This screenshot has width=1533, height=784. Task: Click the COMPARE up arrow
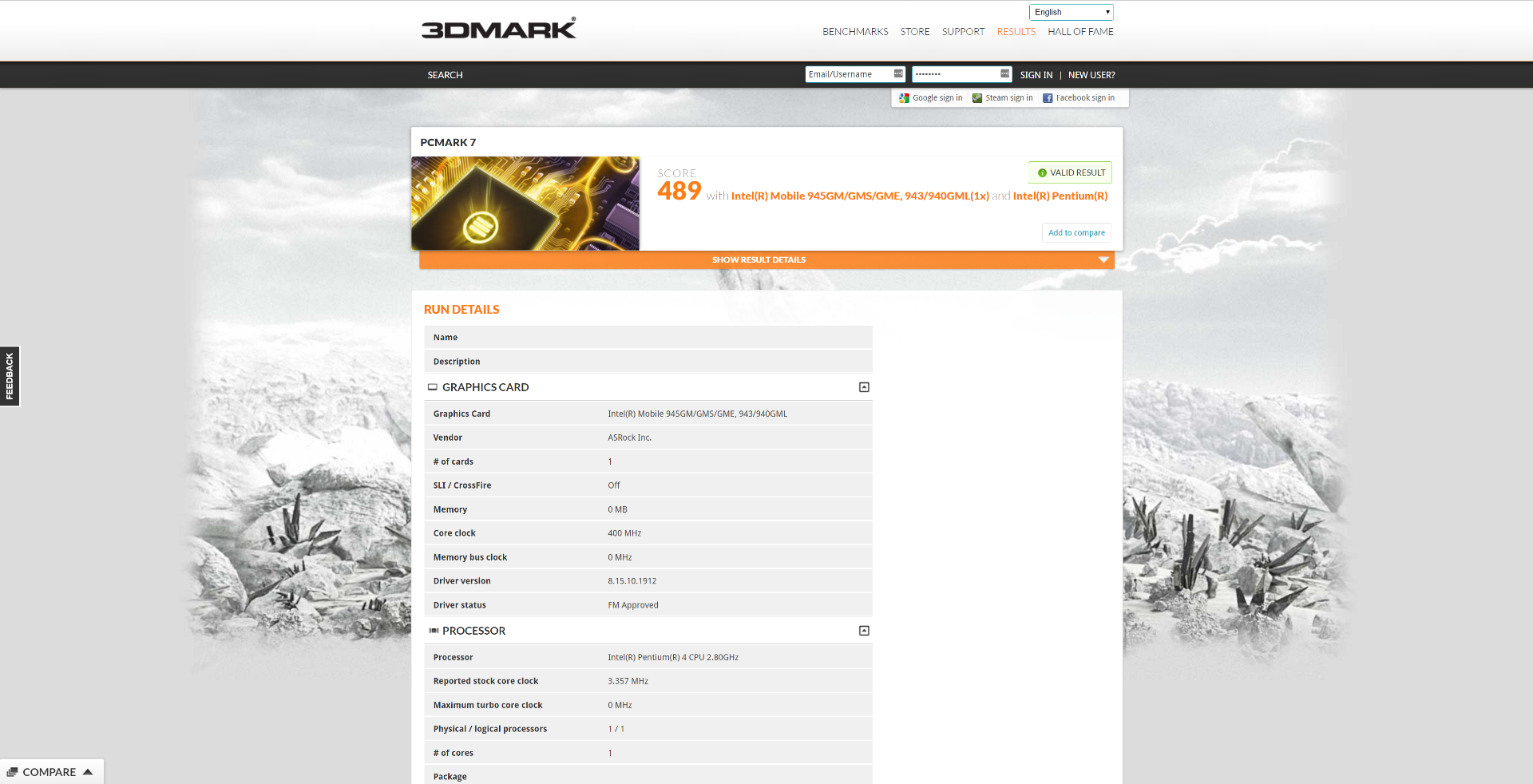[88, 772]
